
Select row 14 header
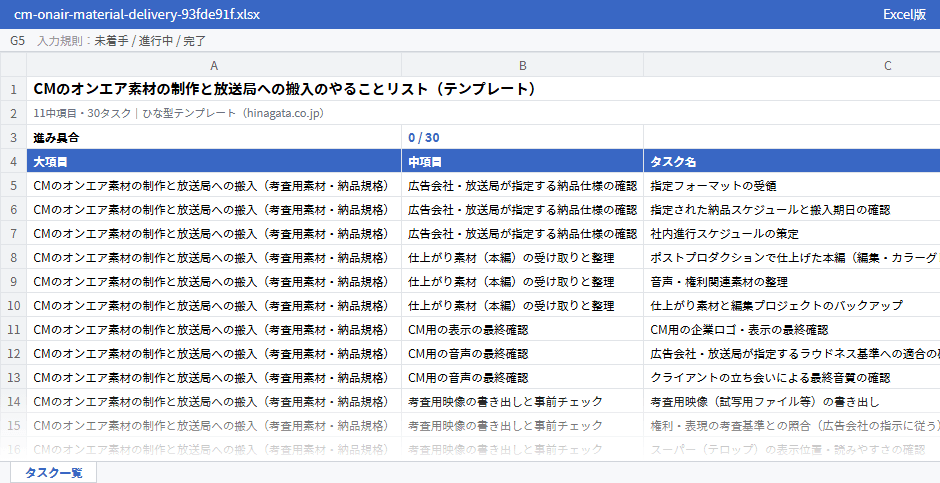(13, 402)
